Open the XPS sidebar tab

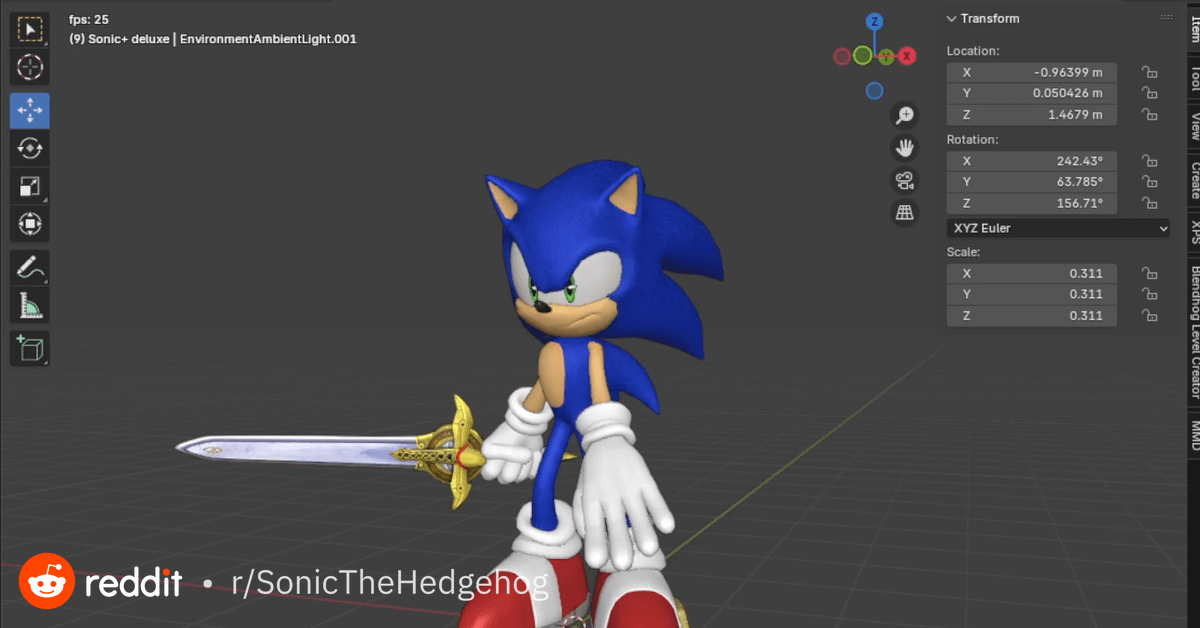tap(1194, 232)
